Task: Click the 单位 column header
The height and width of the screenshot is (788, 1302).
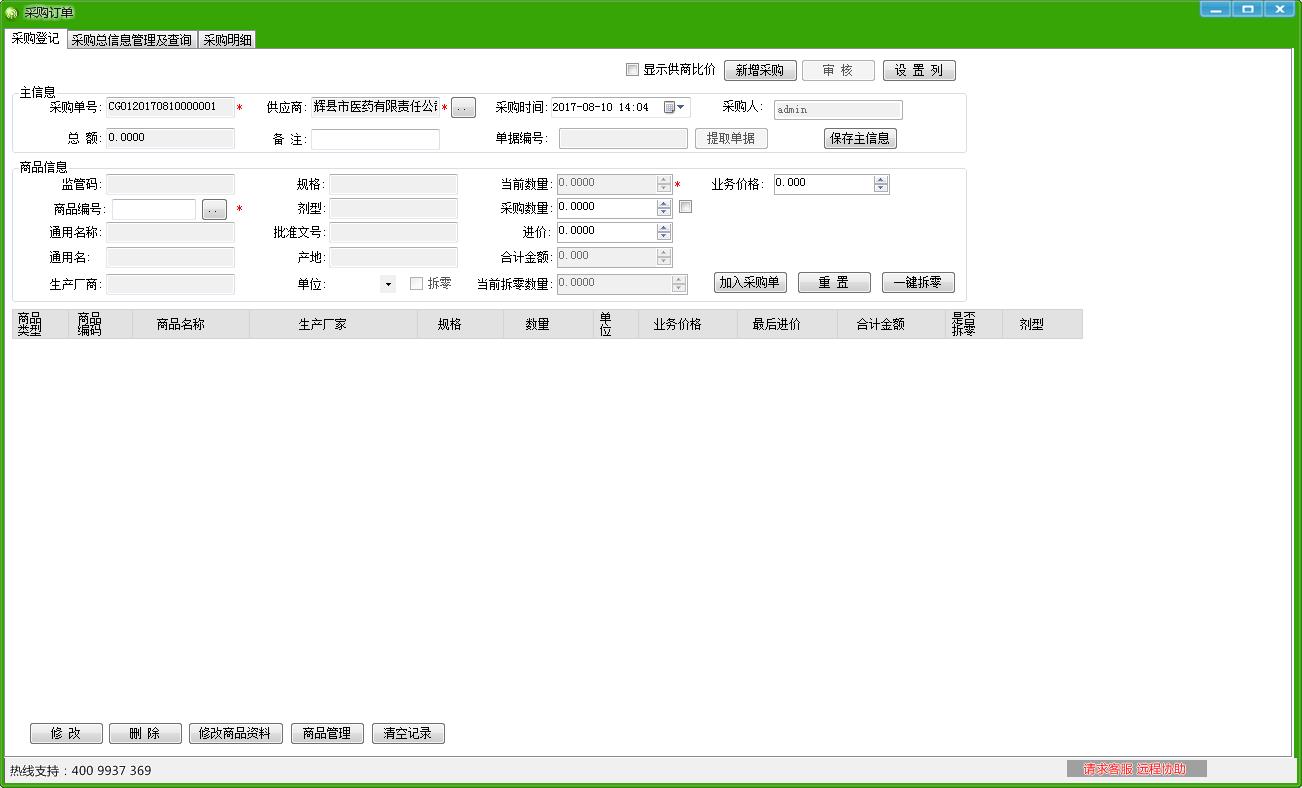Action: click(x=617, y=324)
